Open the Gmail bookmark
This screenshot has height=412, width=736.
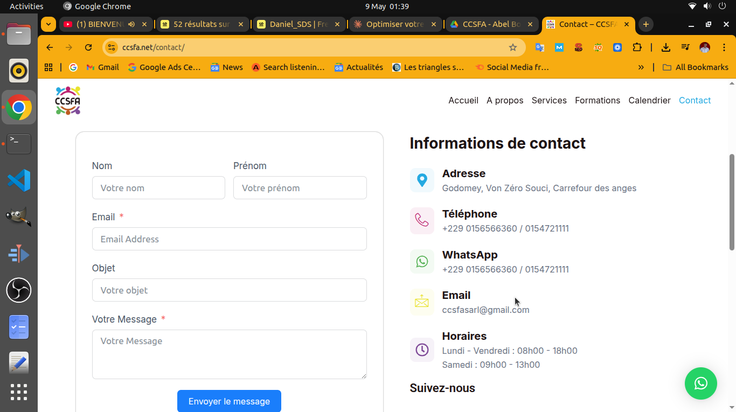click(103, 68)
